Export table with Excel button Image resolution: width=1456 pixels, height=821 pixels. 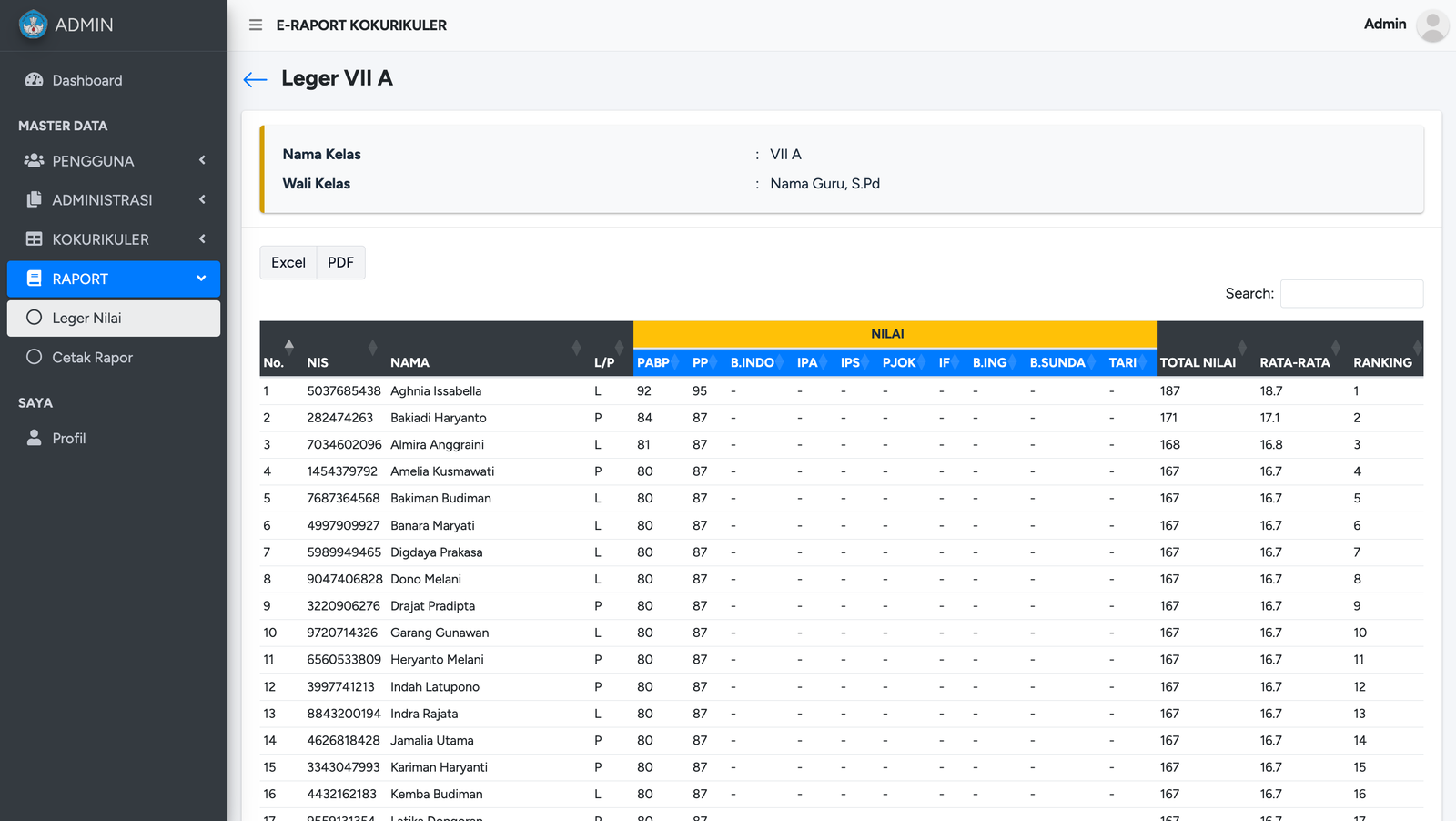click(x=288, y=262)
